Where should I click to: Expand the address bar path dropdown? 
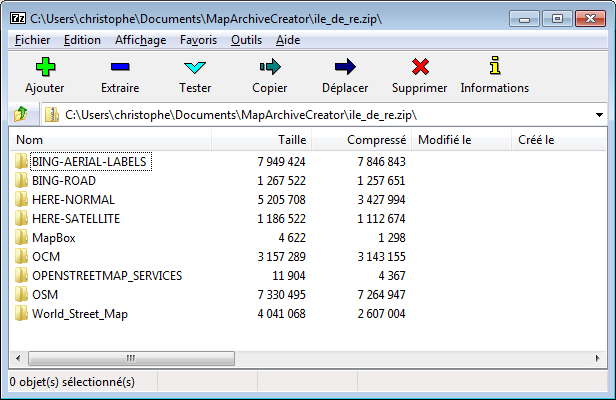(599, 115)
